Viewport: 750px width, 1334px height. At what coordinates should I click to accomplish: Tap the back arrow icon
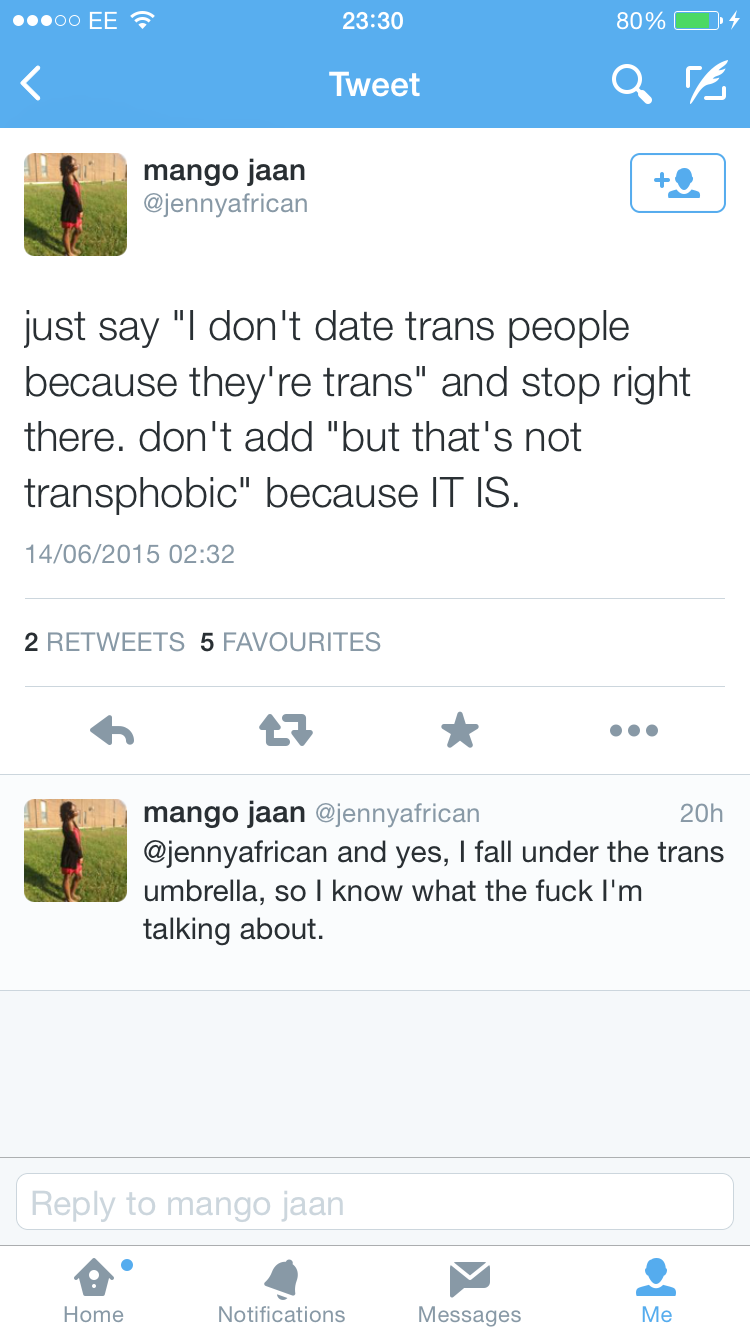coord(32,84)
